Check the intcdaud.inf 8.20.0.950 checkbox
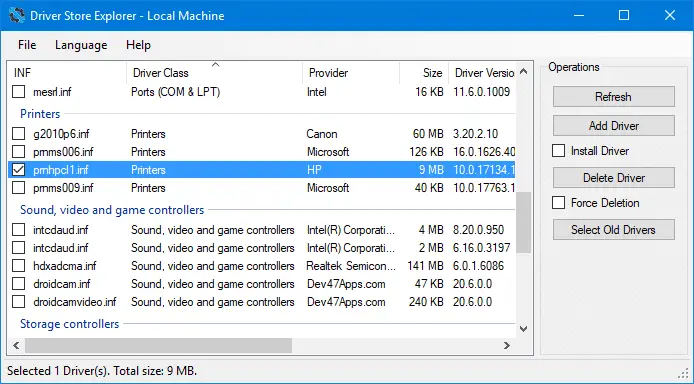This screenshot has width=694, height=384. pos(19,230)
